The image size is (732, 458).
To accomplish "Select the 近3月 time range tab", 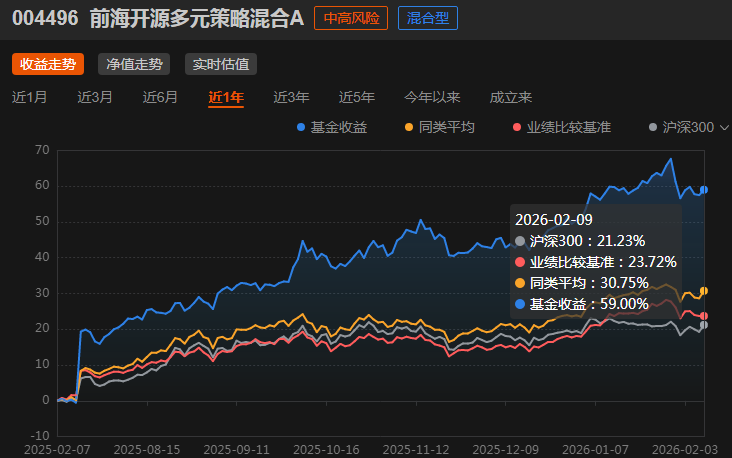I will 95,97.
